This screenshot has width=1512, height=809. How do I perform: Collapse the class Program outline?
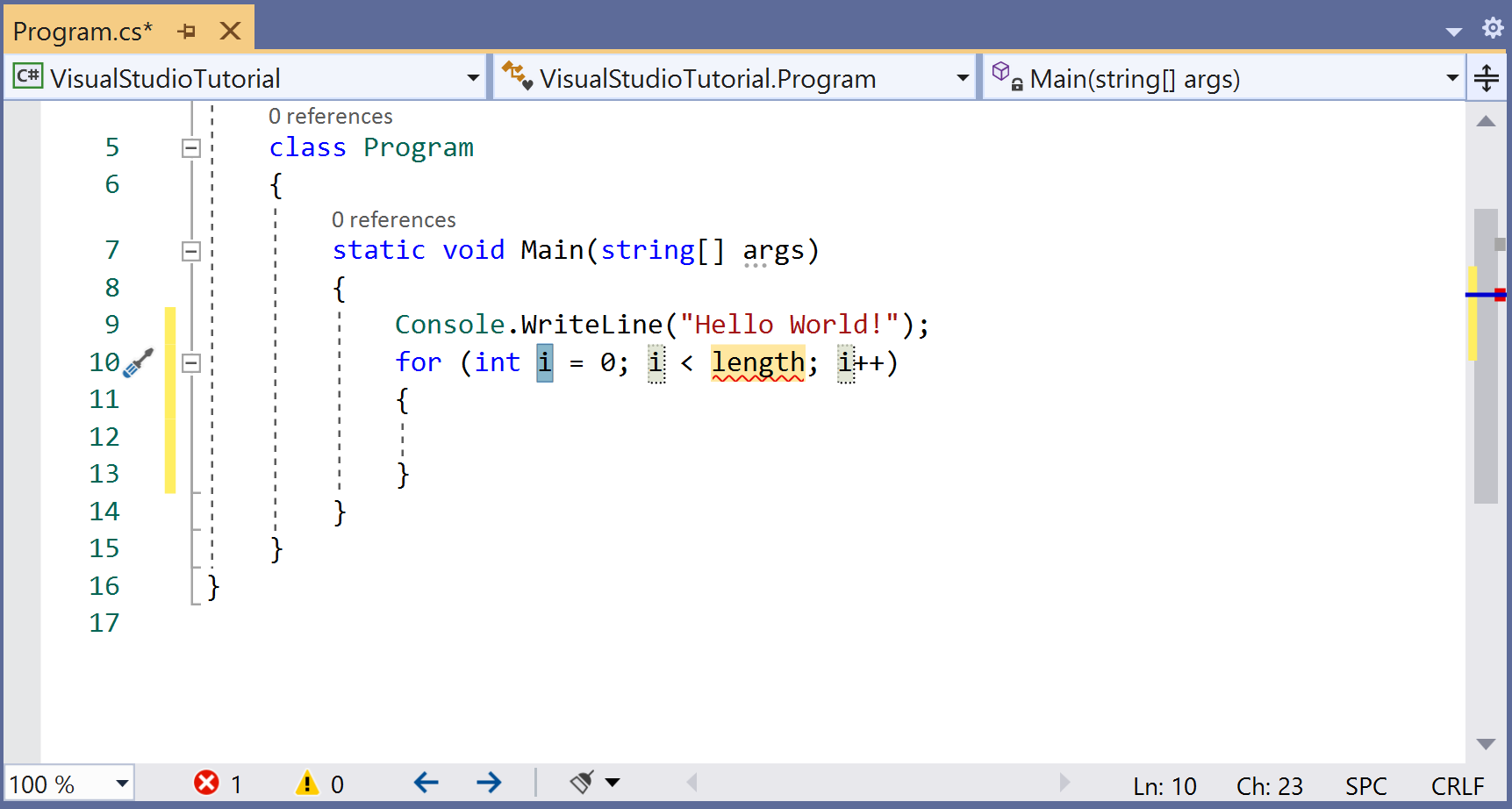tap(191, 148)
